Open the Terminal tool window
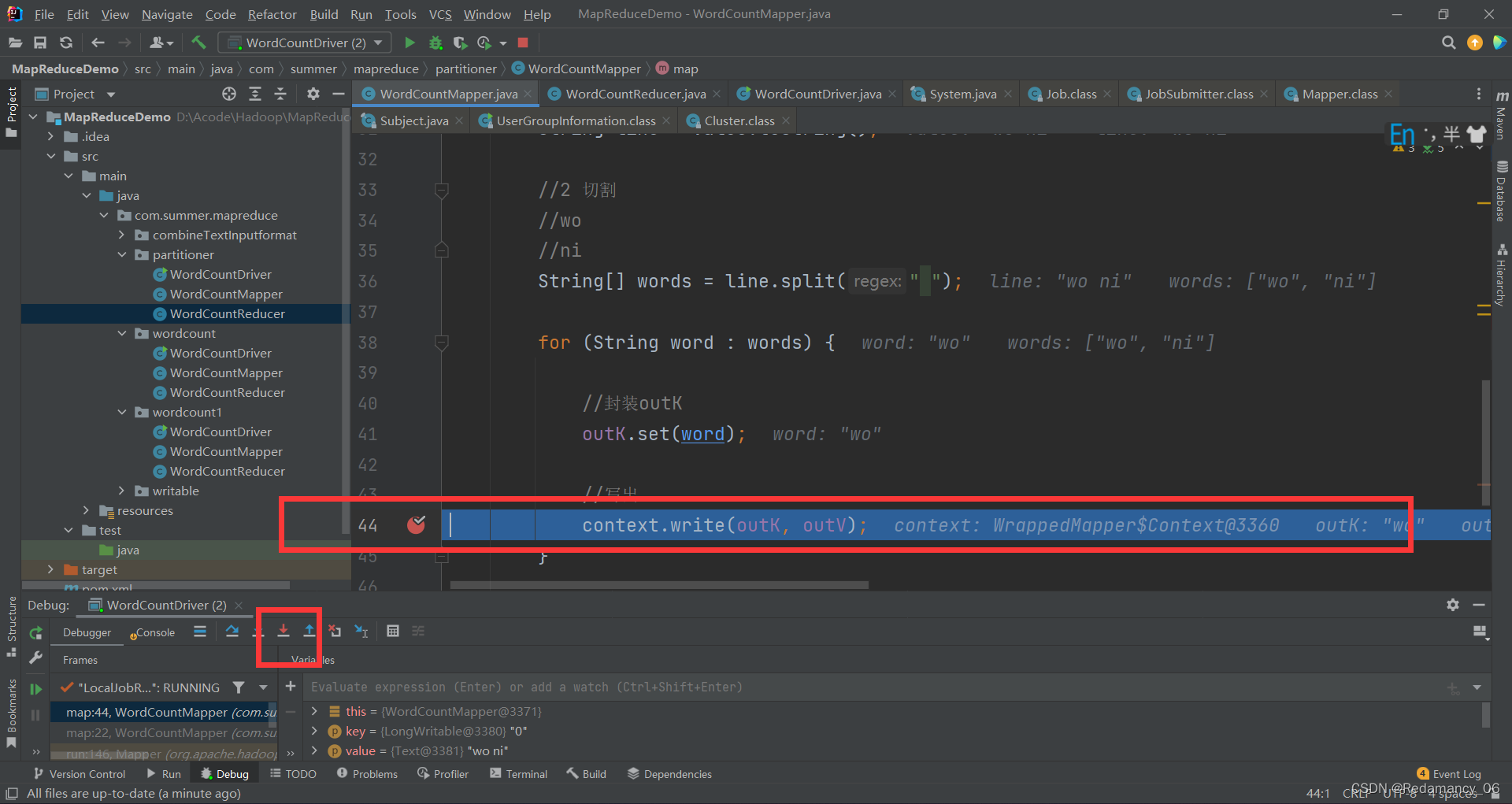1512x804 pixels. click(x=518, y=774)
